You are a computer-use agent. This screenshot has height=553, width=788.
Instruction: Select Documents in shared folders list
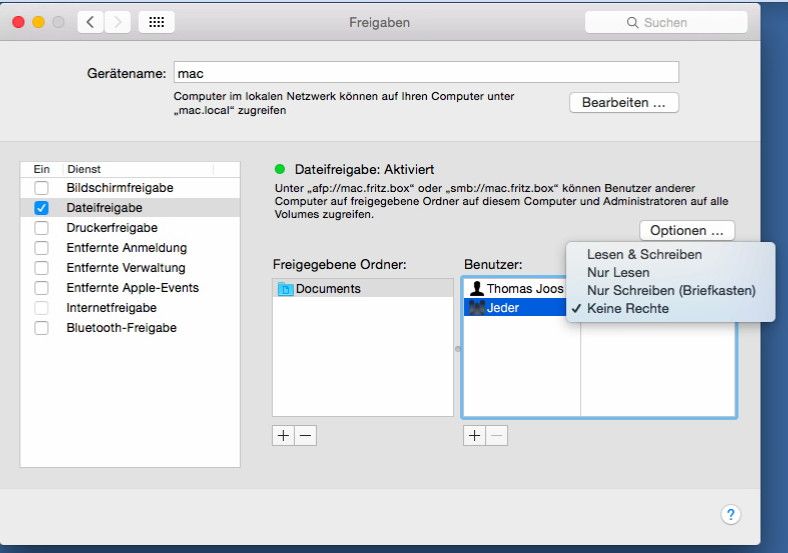click(x=363, y=289)
